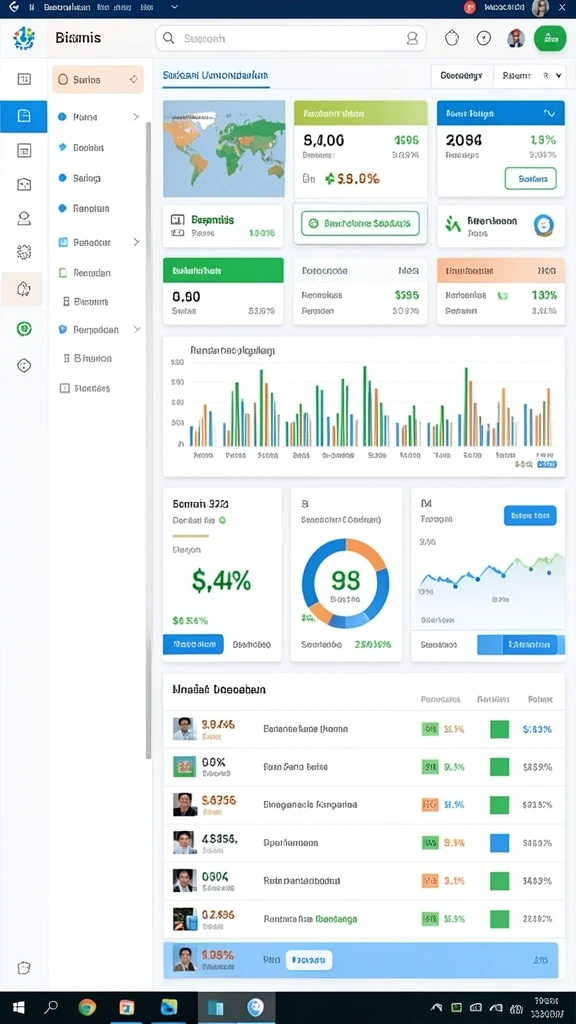576x1024 pixels.
Task: Click the blue square swatch in table row
Action: (500, 843)
